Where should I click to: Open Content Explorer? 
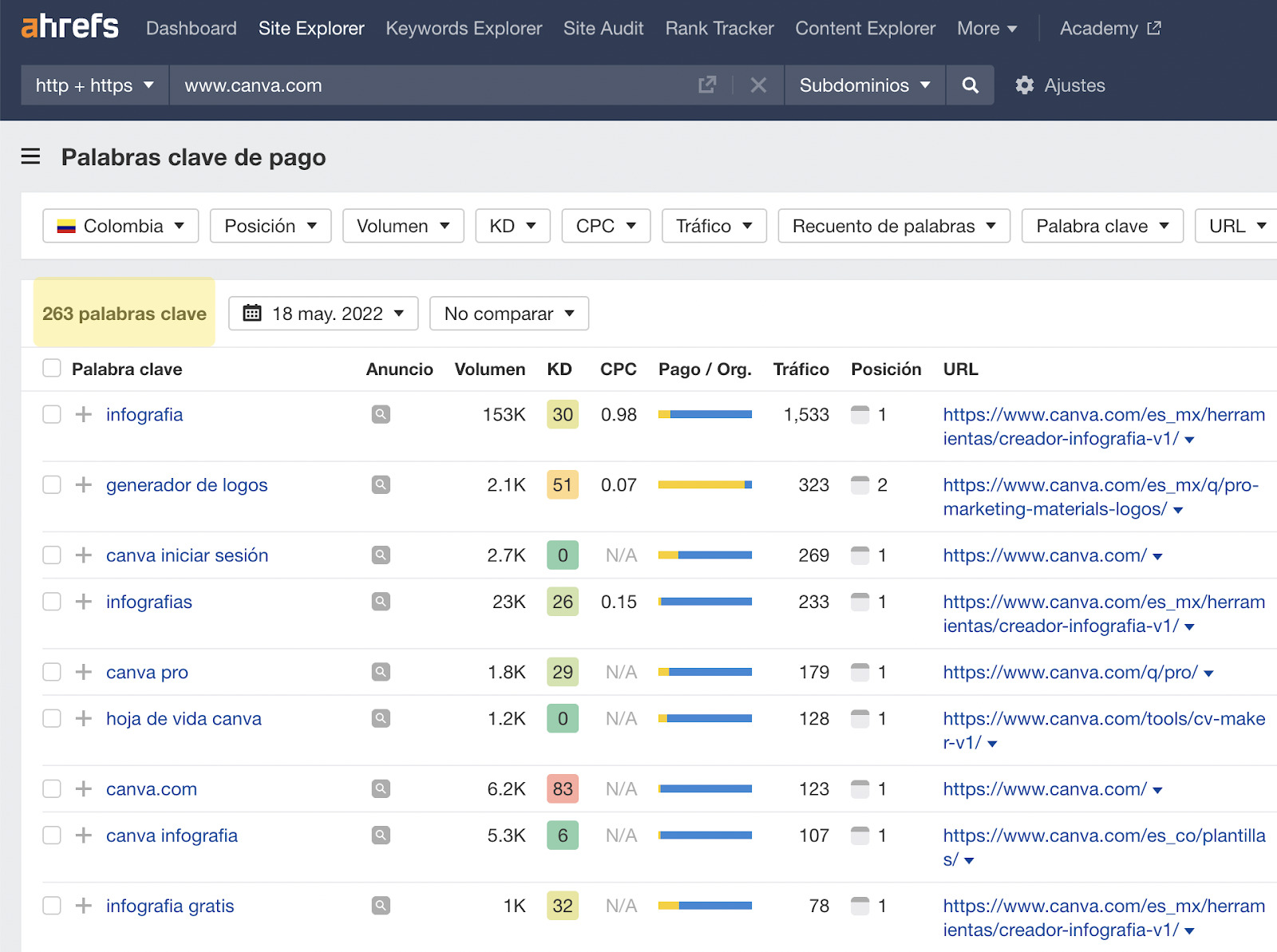(x=865, y=29)
